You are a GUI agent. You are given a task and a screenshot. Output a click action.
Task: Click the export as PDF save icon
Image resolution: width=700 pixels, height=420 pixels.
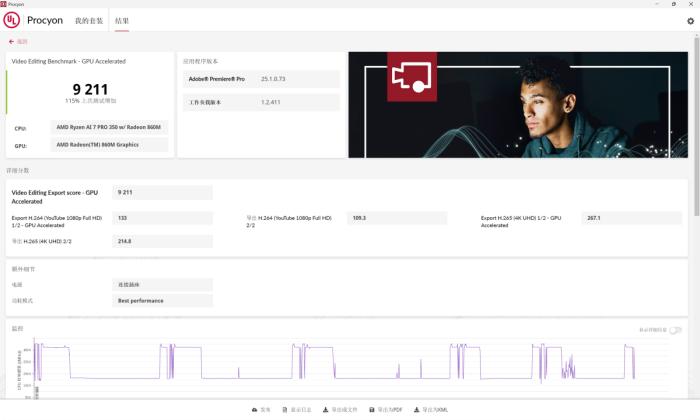click(x=372, y=410)
